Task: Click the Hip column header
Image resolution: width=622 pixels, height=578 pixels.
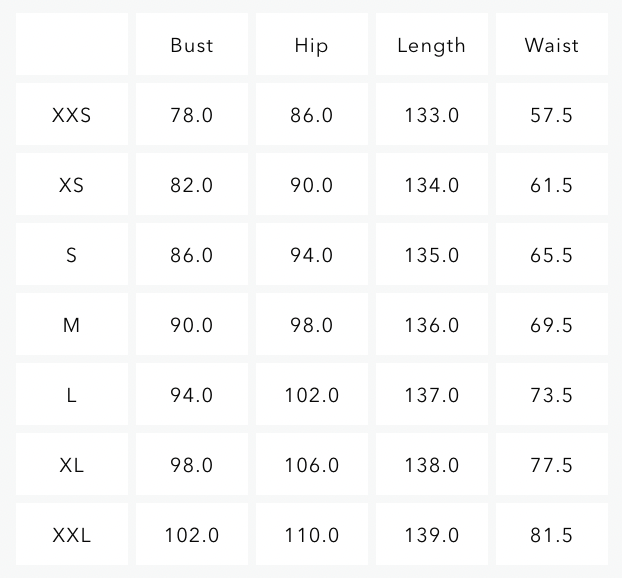Action: coord(312,45)
